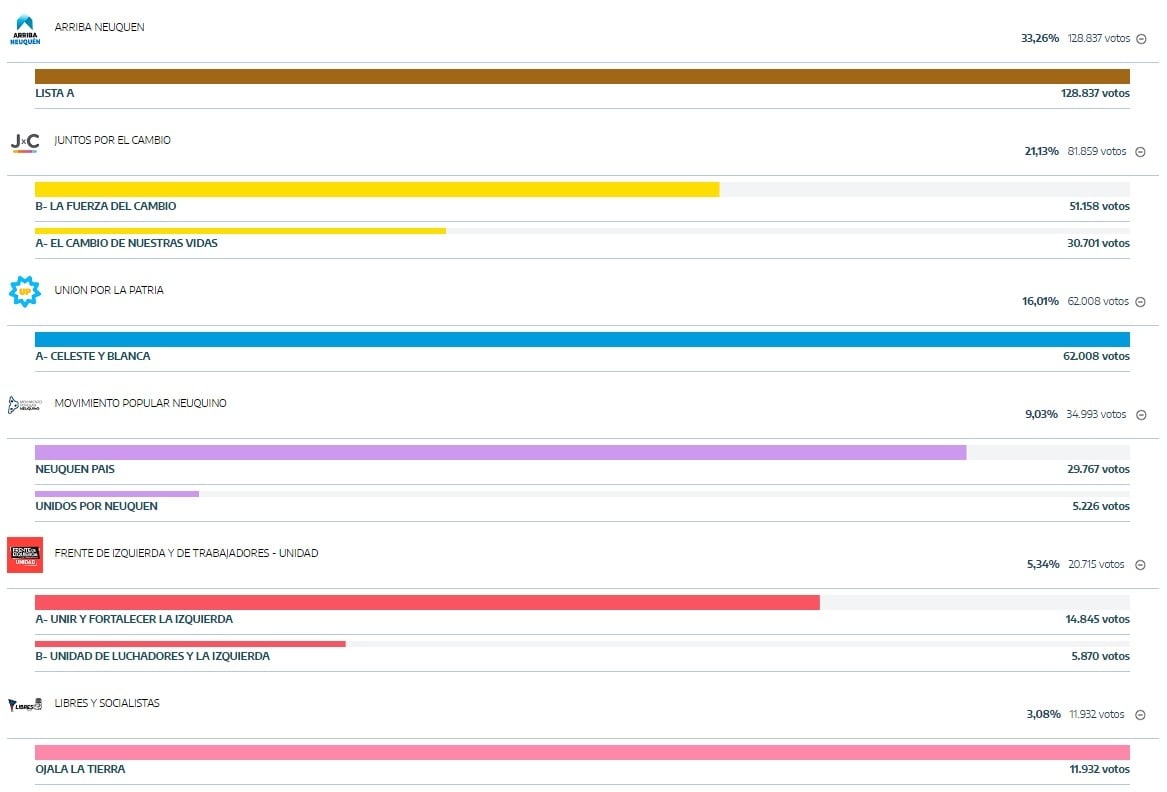The image size is (1167, 792).
Task: Click the 5.870 votos list count
Action: [1101, 656]
